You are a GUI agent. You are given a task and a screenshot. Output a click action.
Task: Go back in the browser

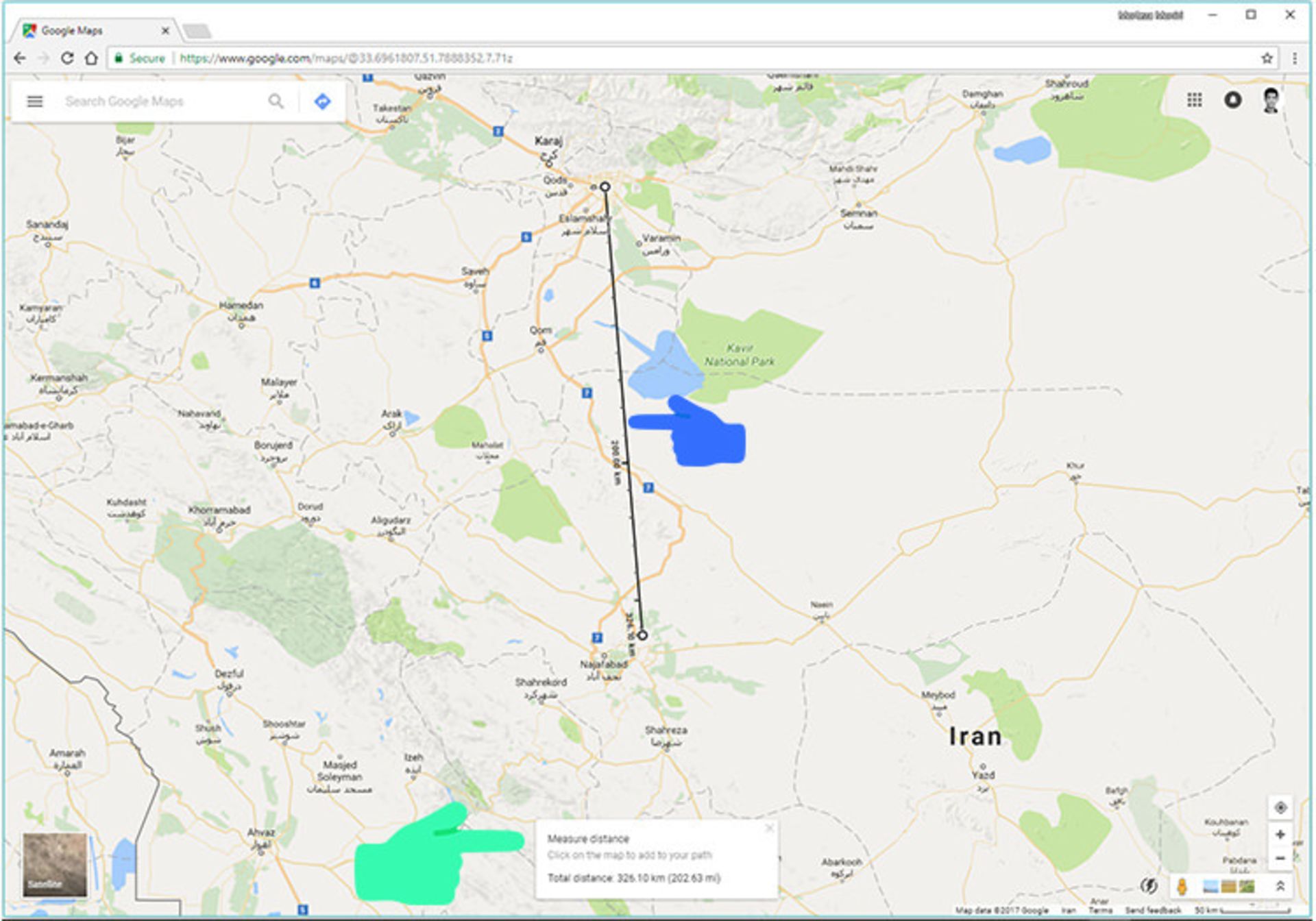(20, 58)
